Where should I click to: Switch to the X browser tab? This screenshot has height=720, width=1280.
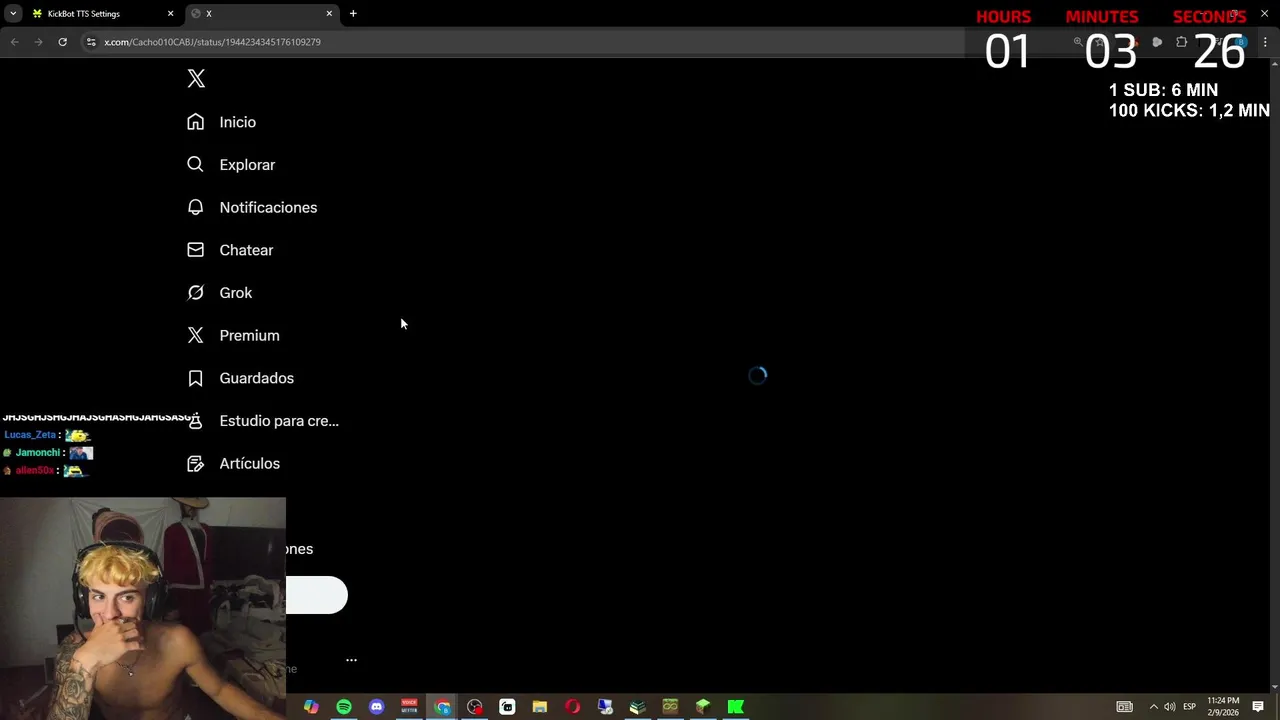tap(262, 14)
